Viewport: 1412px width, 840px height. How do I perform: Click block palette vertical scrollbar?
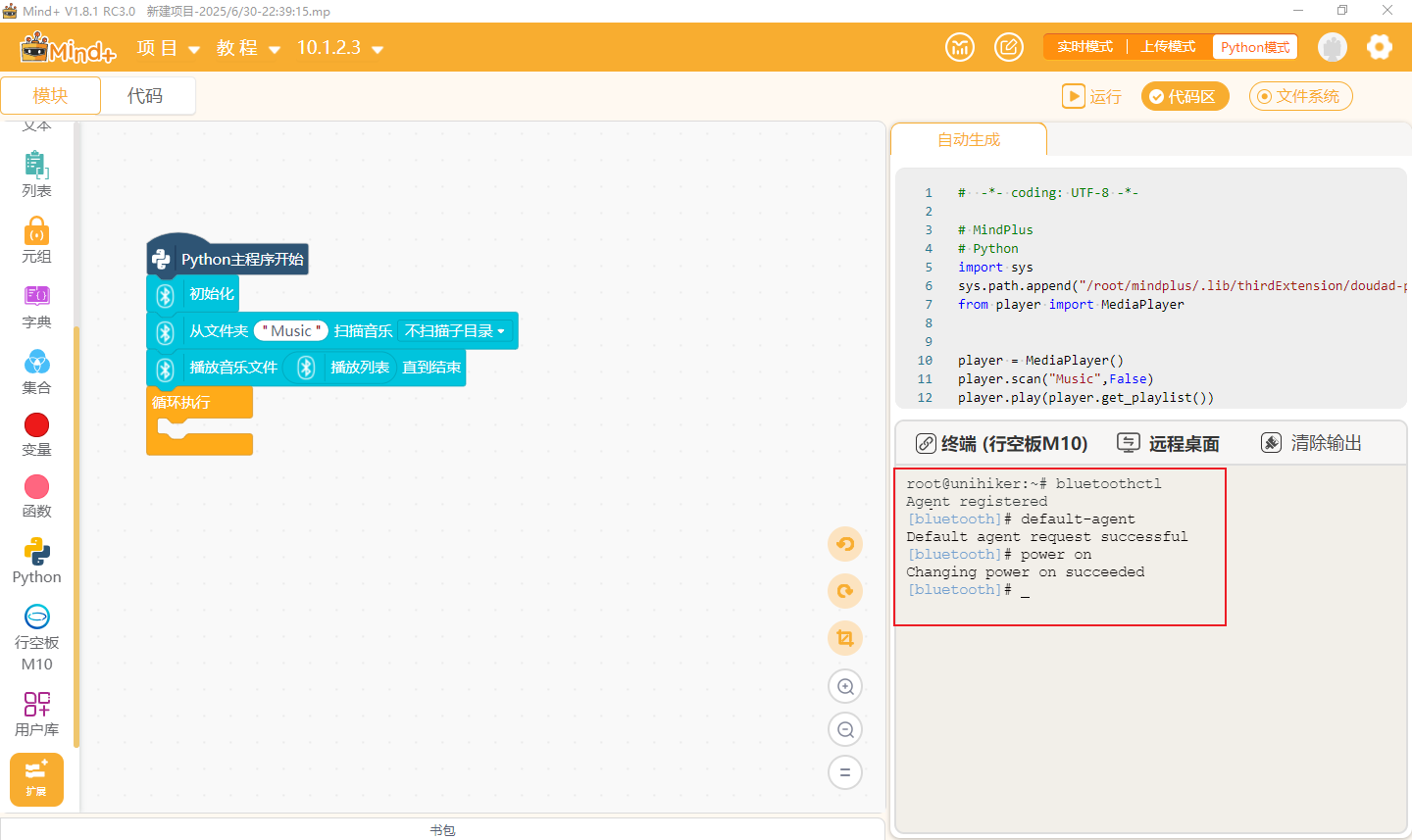76,537
